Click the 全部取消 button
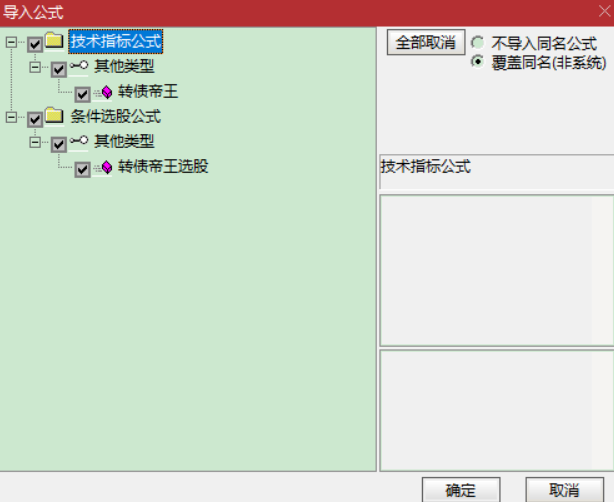This screenshot has width=614, height=502. point(426,42)
